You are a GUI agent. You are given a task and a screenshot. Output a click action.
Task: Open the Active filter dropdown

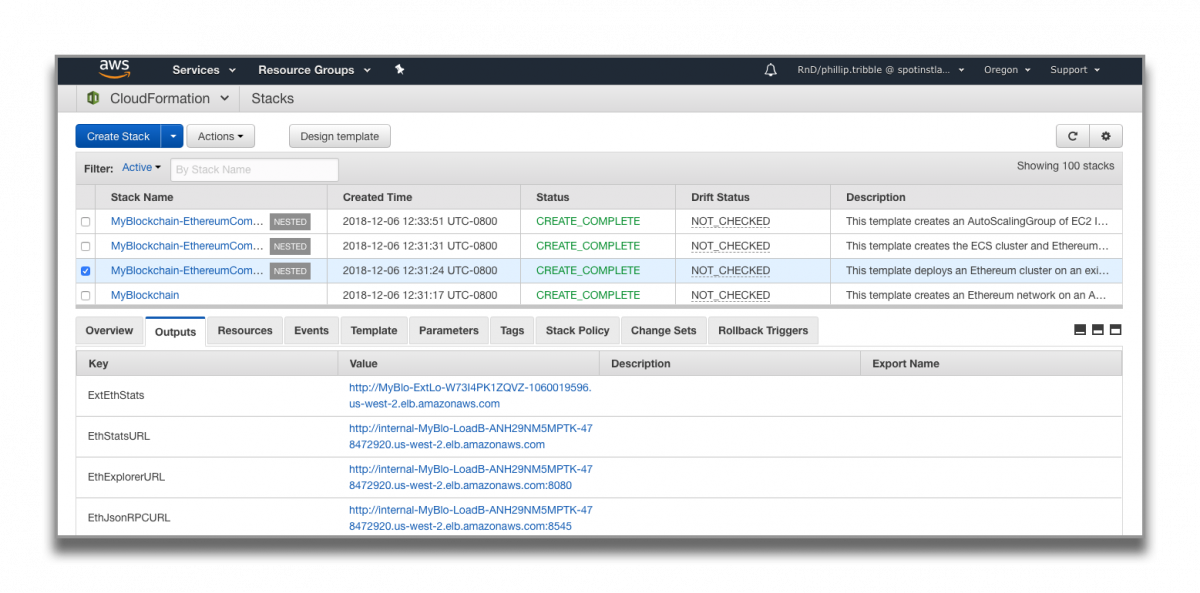pos(141,168)
